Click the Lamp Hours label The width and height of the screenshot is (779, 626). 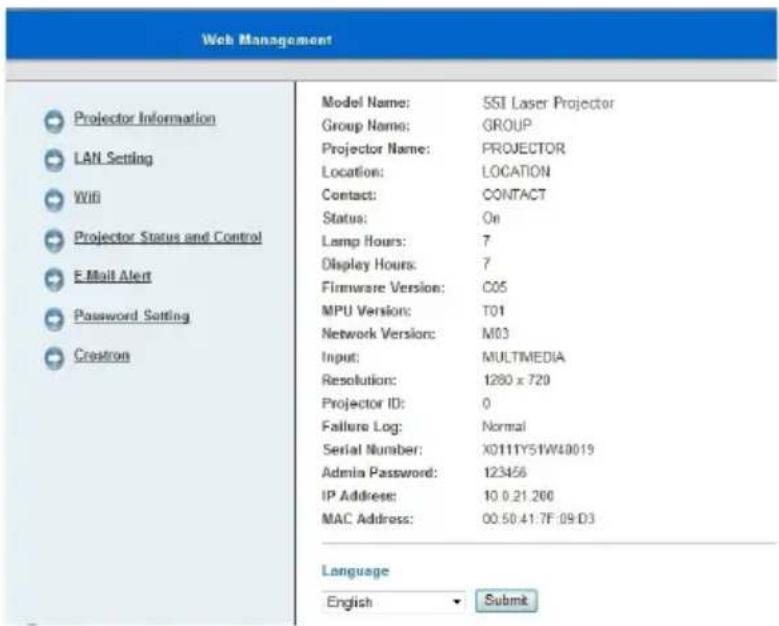click(364, 241)
